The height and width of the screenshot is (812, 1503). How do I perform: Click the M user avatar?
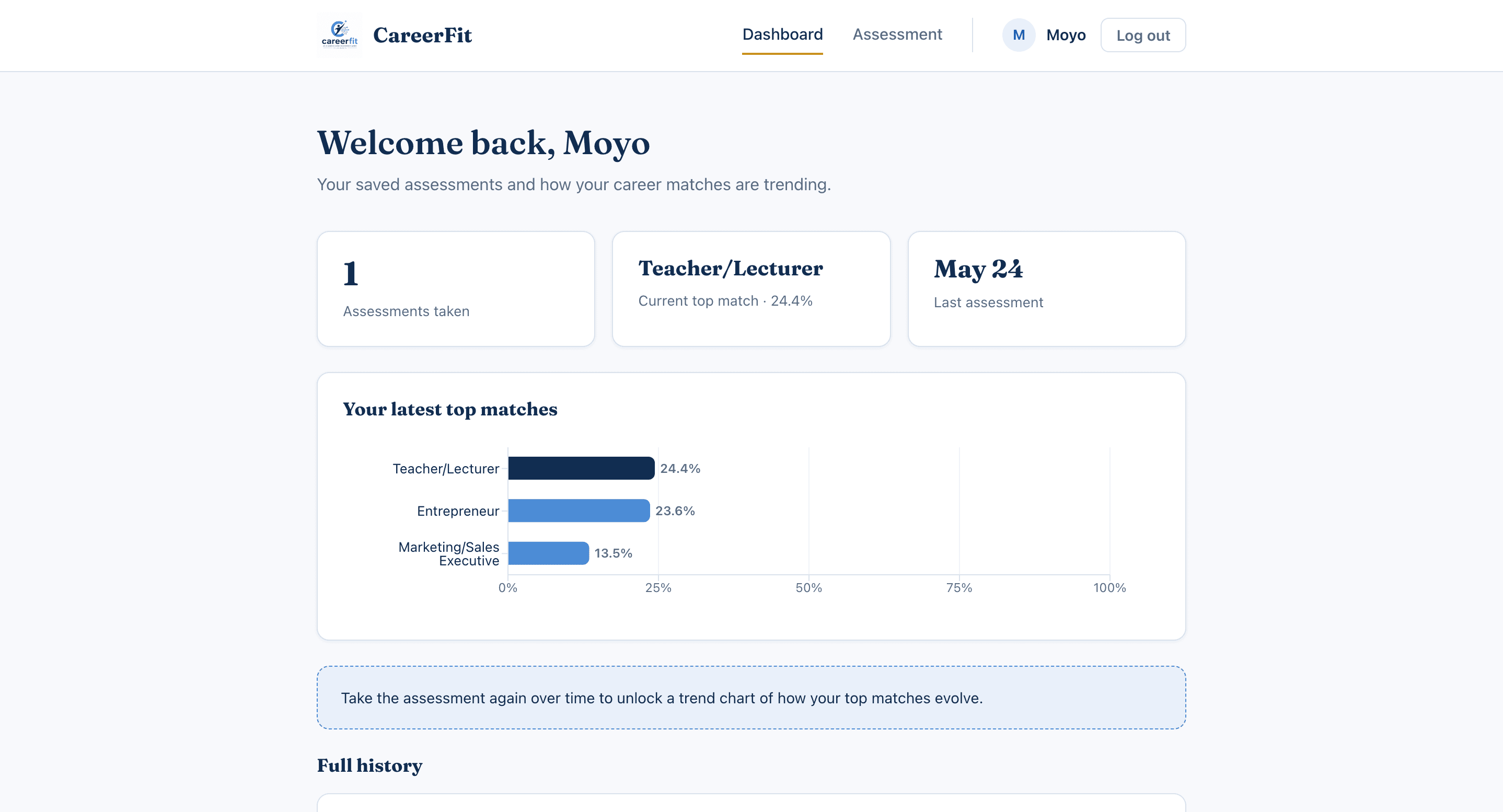(x=1018, y=35)
